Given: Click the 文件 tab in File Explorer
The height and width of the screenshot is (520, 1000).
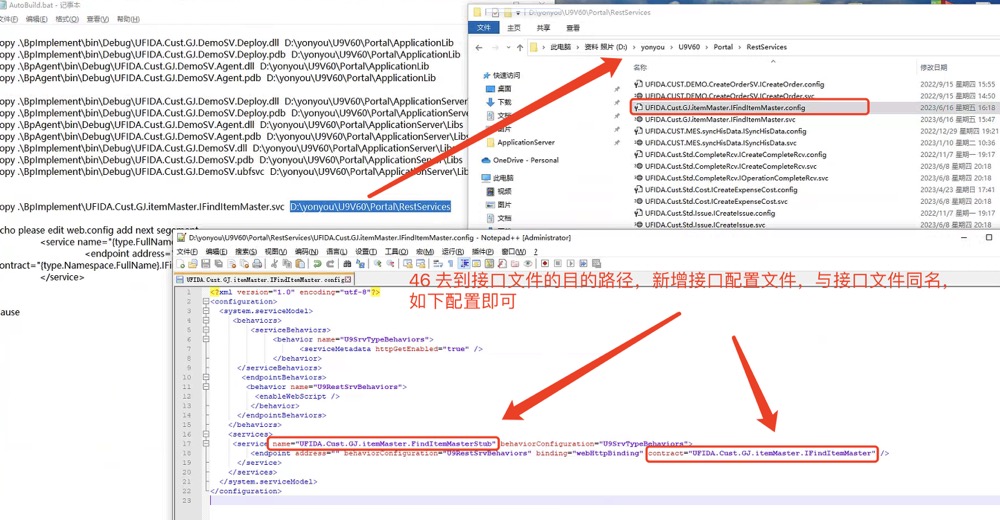Looking at the screenshot, I should (x=483, y=28).
